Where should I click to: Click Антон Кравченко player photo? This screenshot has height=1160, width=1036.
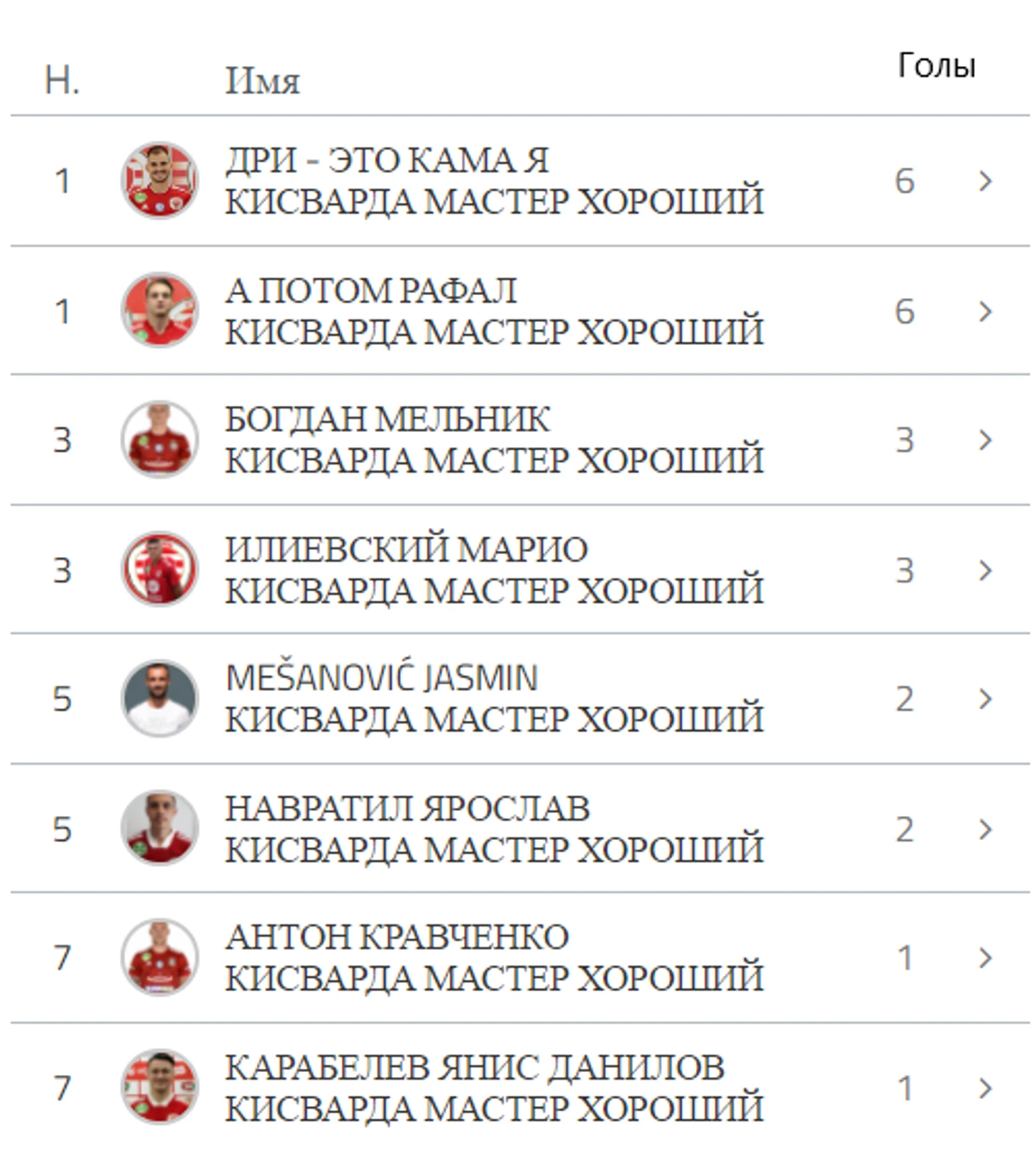coord(159,957)
